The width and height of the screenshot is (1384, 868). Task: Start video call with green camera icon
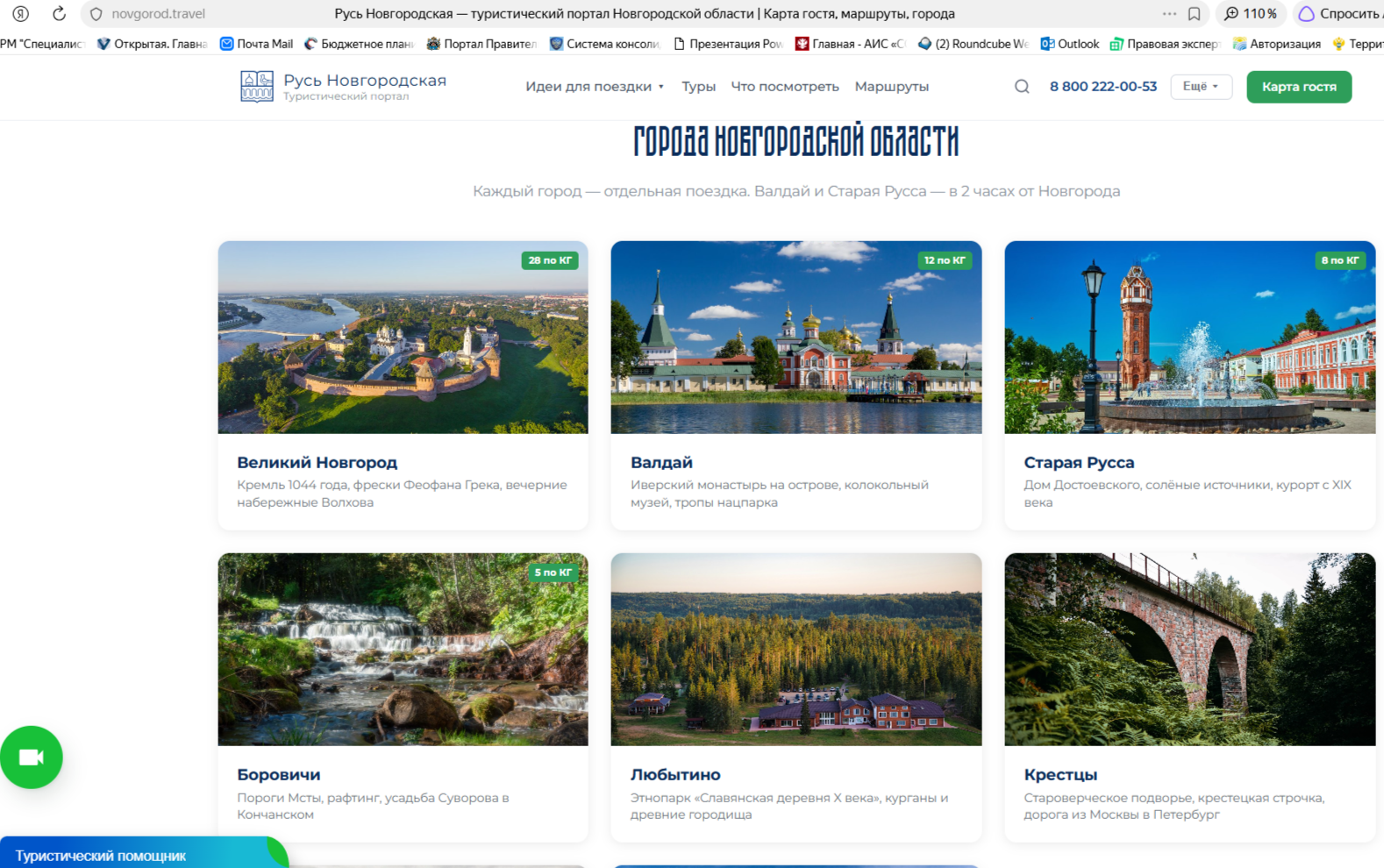pyautogui.click(x=32, y=758)
